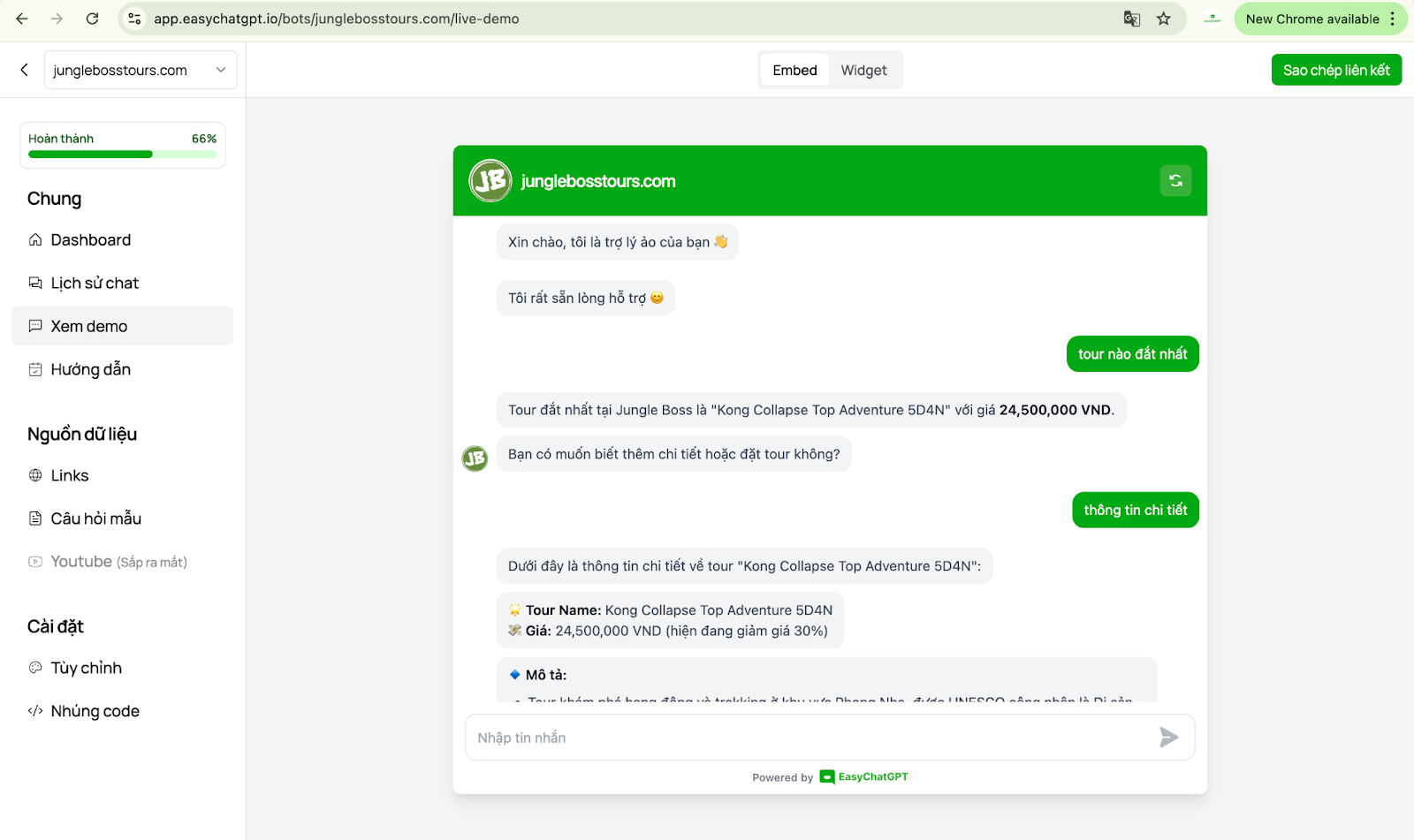Click the Nhúng code brackets icon
Viewport: 1414px width, 840px height.
(35, 711)
